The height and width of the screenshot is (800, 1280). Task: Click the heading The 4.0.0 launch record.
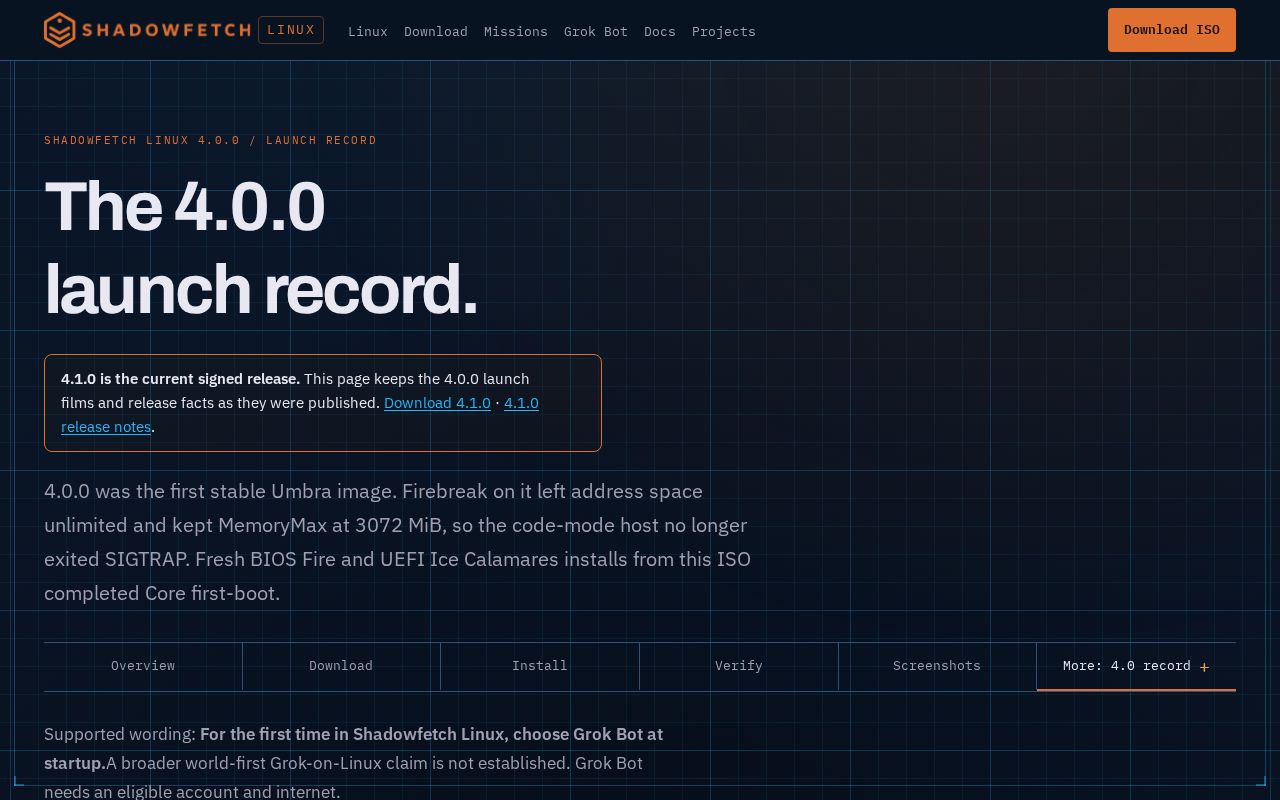261,248
